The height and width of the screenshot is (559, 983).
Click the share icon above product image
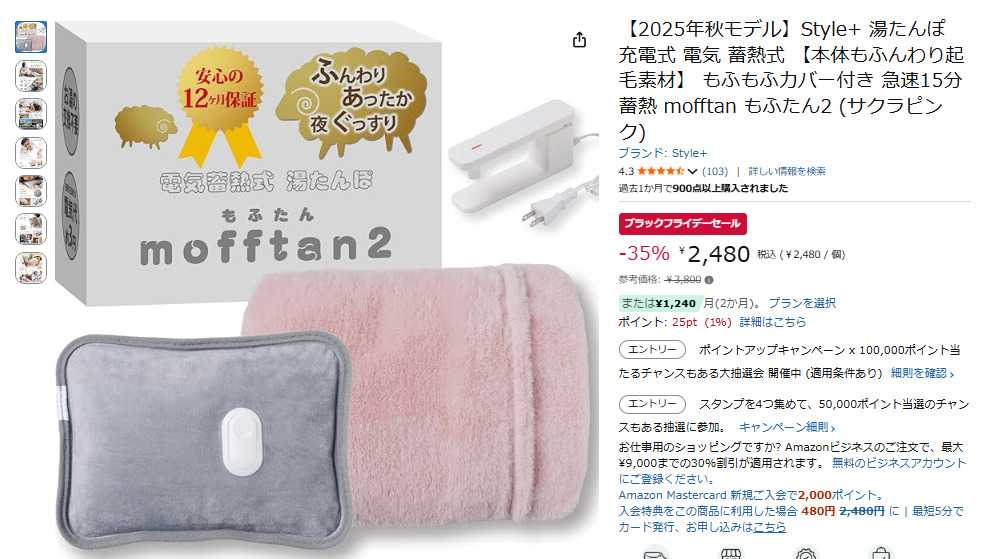click(x=579, y=40)
